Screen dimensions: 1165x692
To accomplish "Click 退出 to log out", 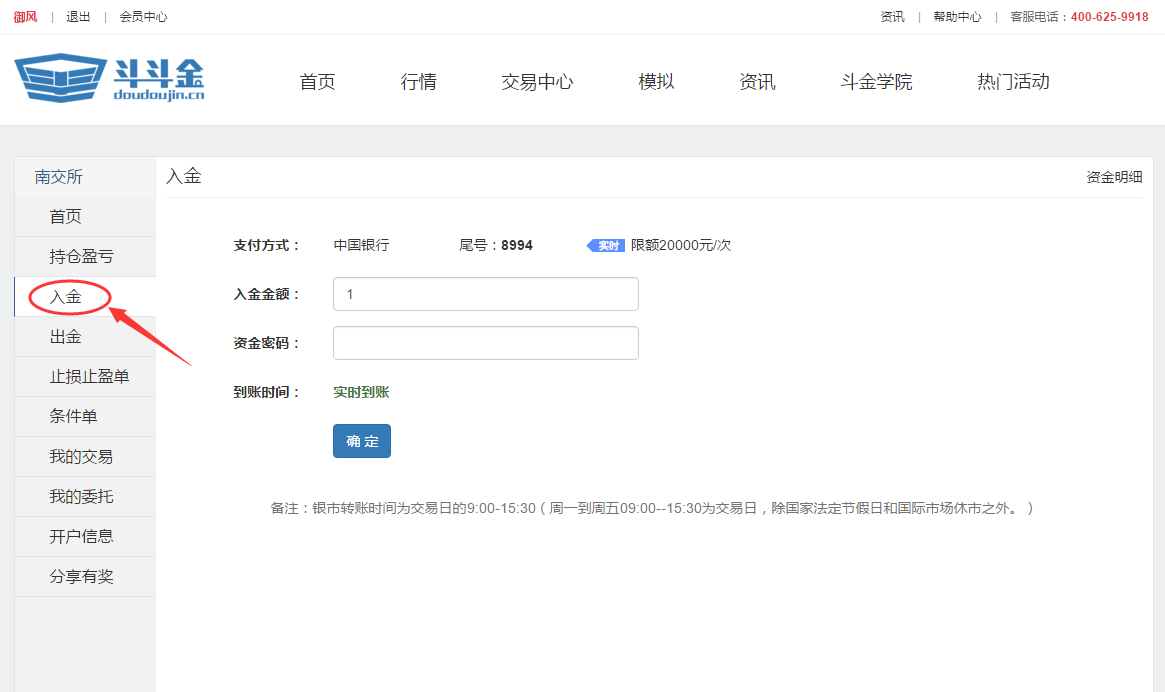I will (x=78, y=16).
